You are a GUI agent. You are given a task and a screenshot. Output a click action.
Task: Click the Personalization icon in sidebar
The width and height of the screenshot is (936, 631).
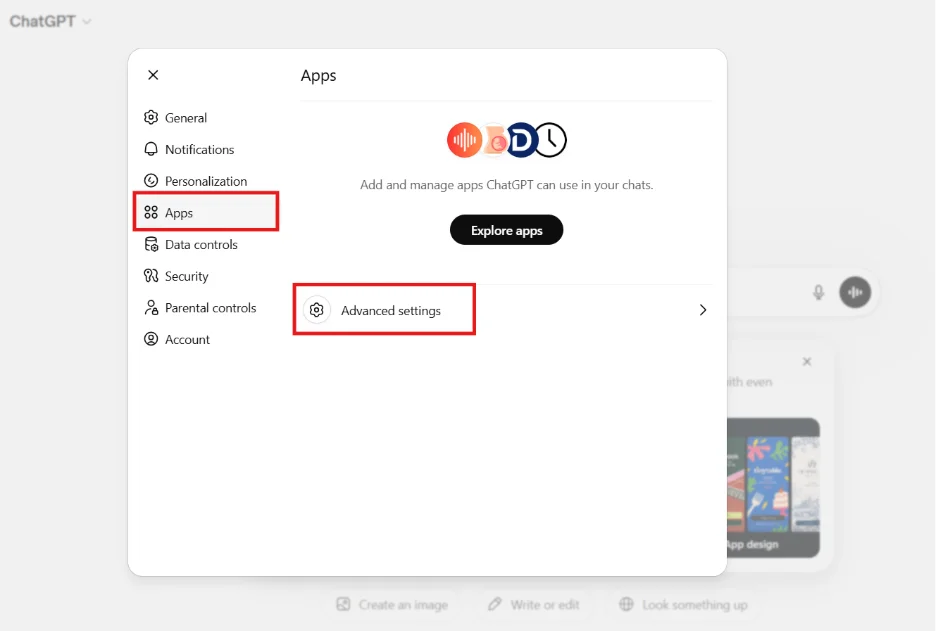pyautogui.click(x=151, y=180)
